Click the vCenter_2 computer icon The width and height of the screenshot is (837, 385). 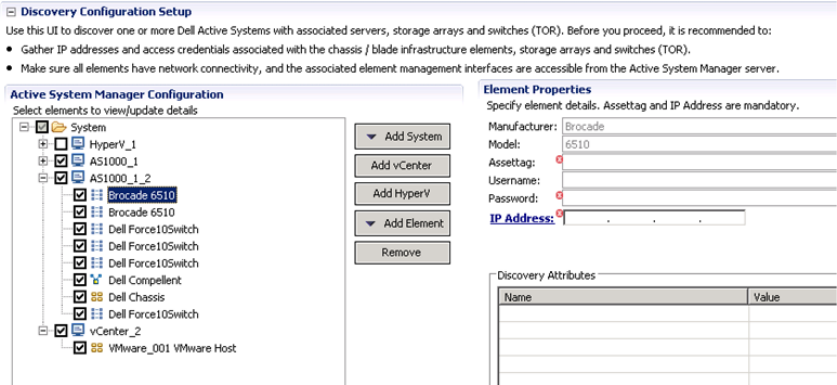pos(78,331)
